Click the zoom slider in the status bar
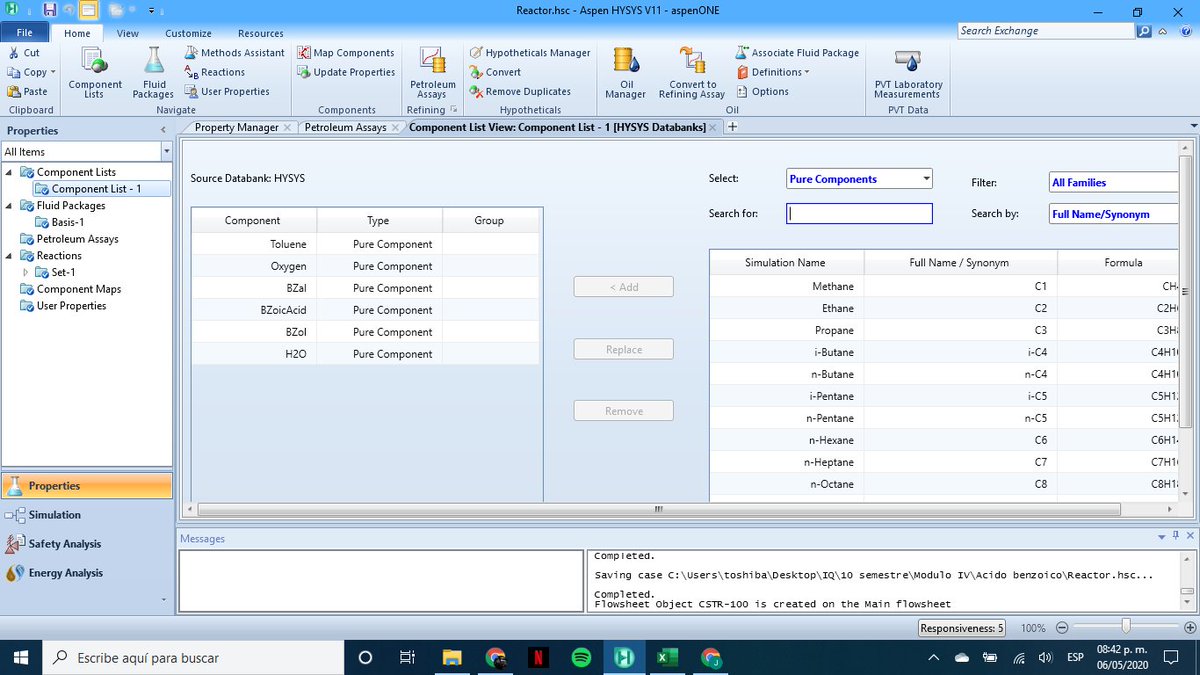 pyautogui.click(x=1127, y=627)
